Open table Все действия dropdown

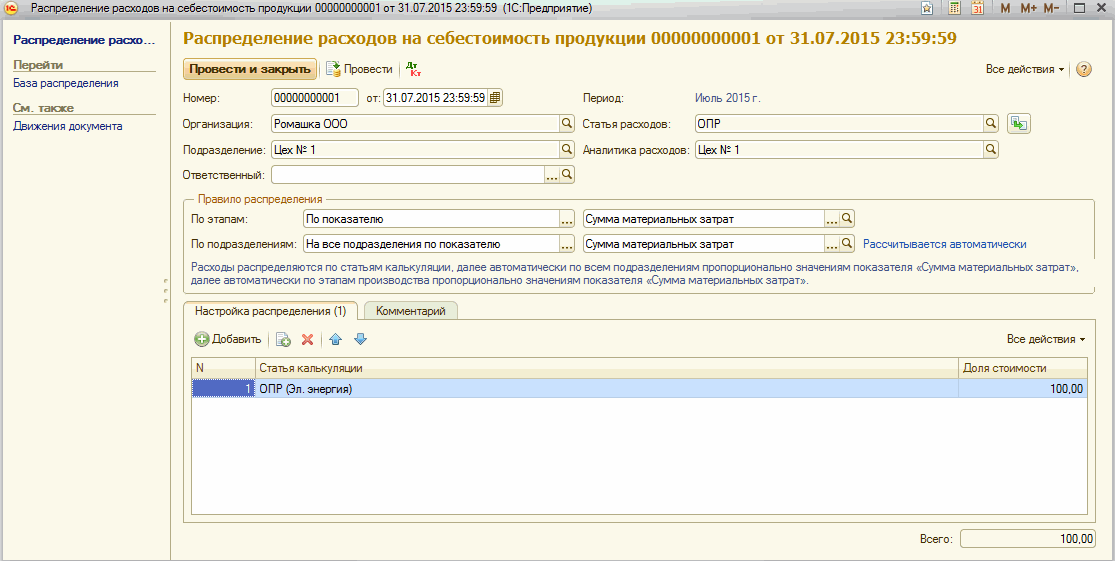(1046, 339)
